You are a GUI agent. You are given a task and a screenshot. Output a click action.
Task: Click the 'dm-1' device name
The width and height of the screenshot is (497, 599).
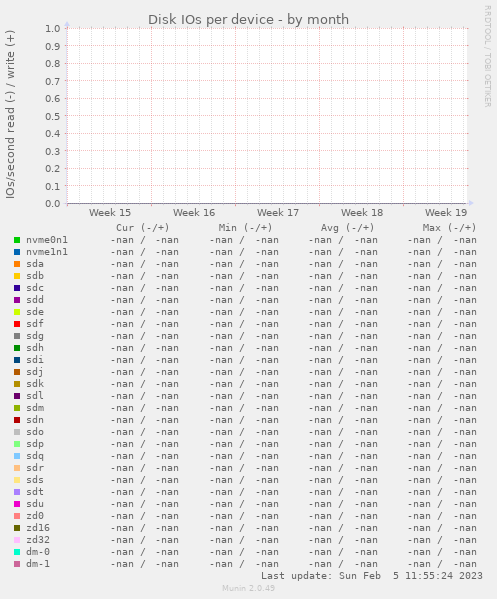click(x=38, y=564)
